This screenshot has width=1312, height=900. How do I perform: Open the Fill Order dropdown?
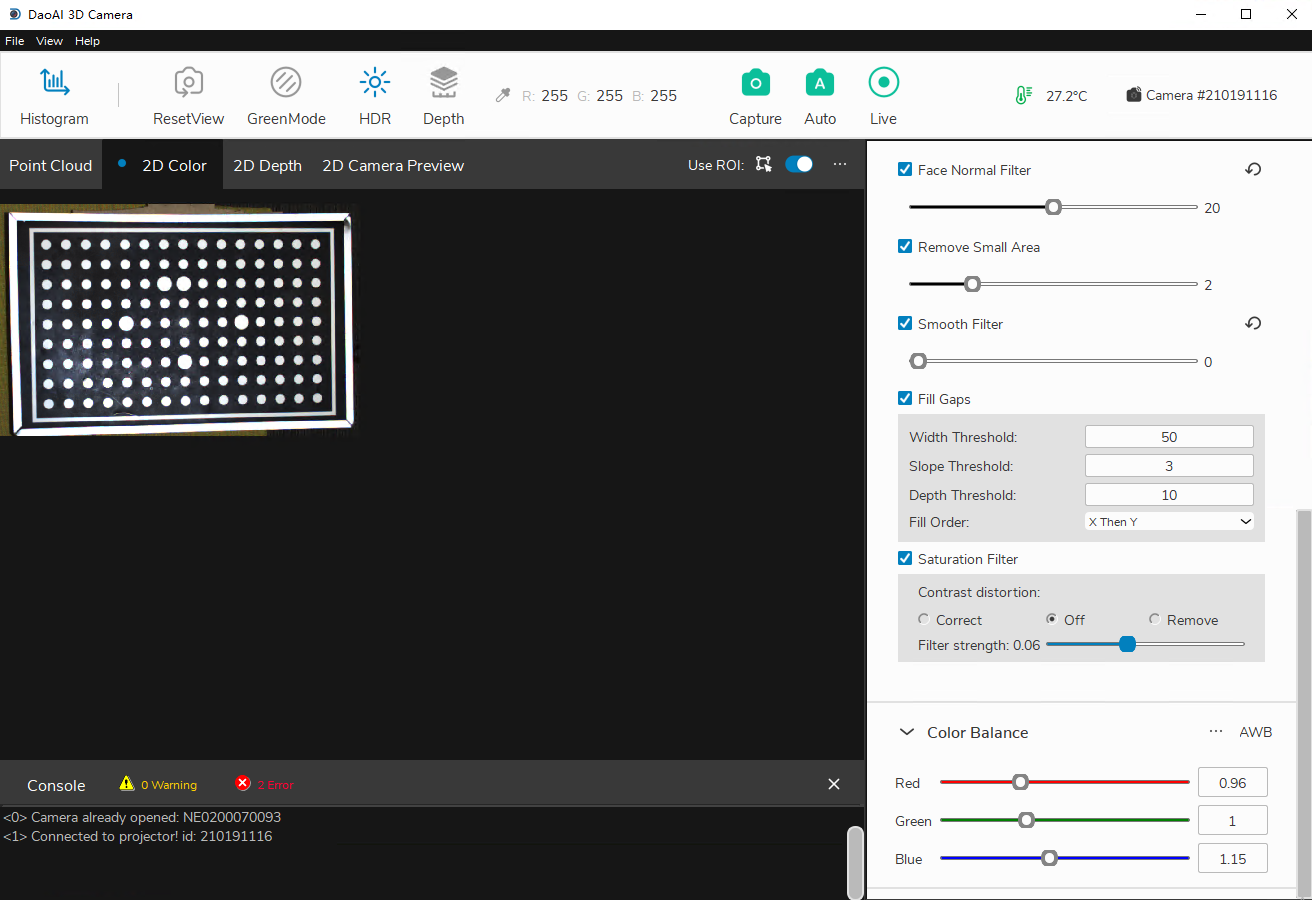(x=1168, y=521)
